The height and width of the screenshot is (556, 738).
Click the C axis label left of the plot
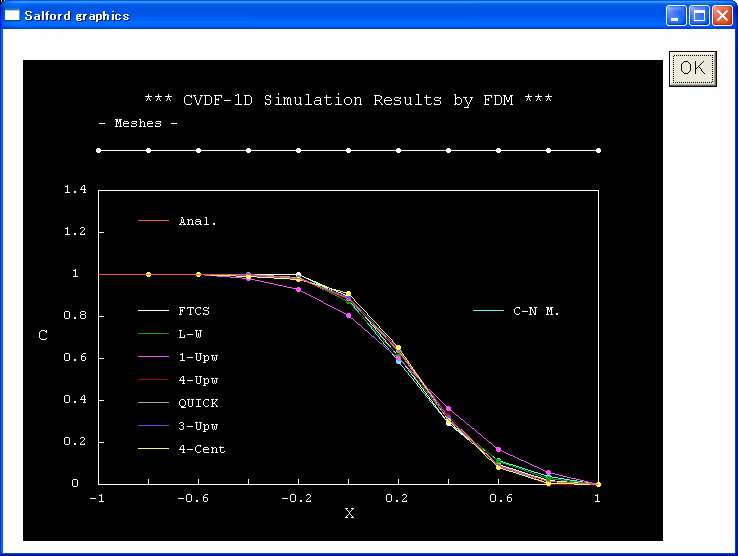42,336
